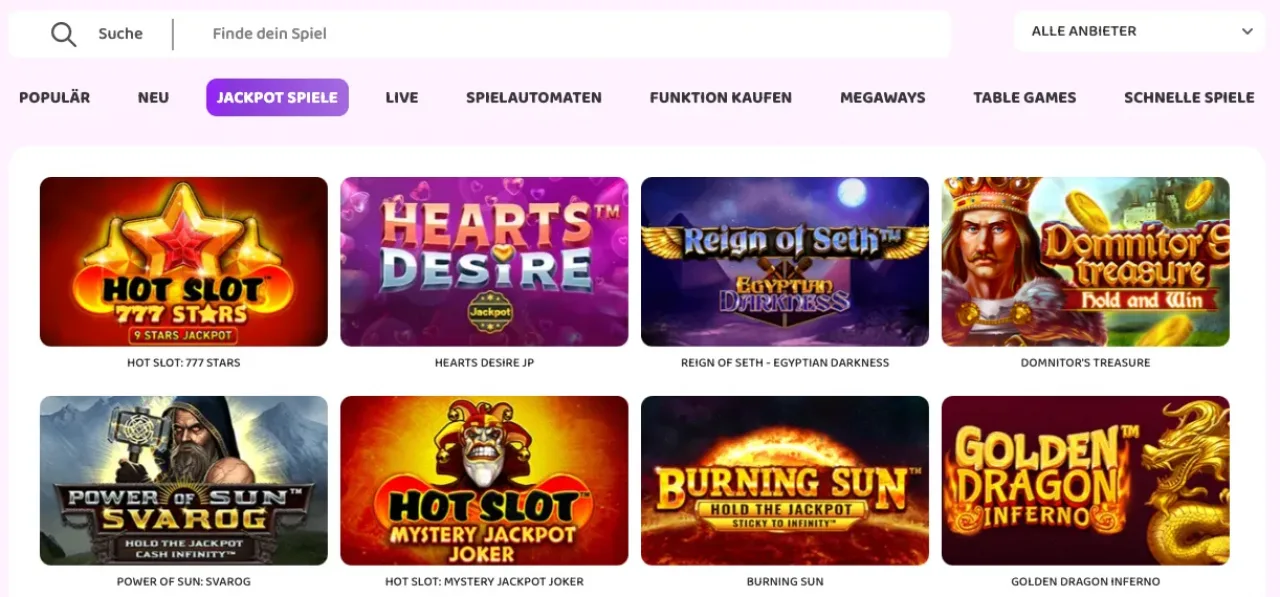
Task: Click the Jackpot Spiele active tab
Action: (277, 97)
